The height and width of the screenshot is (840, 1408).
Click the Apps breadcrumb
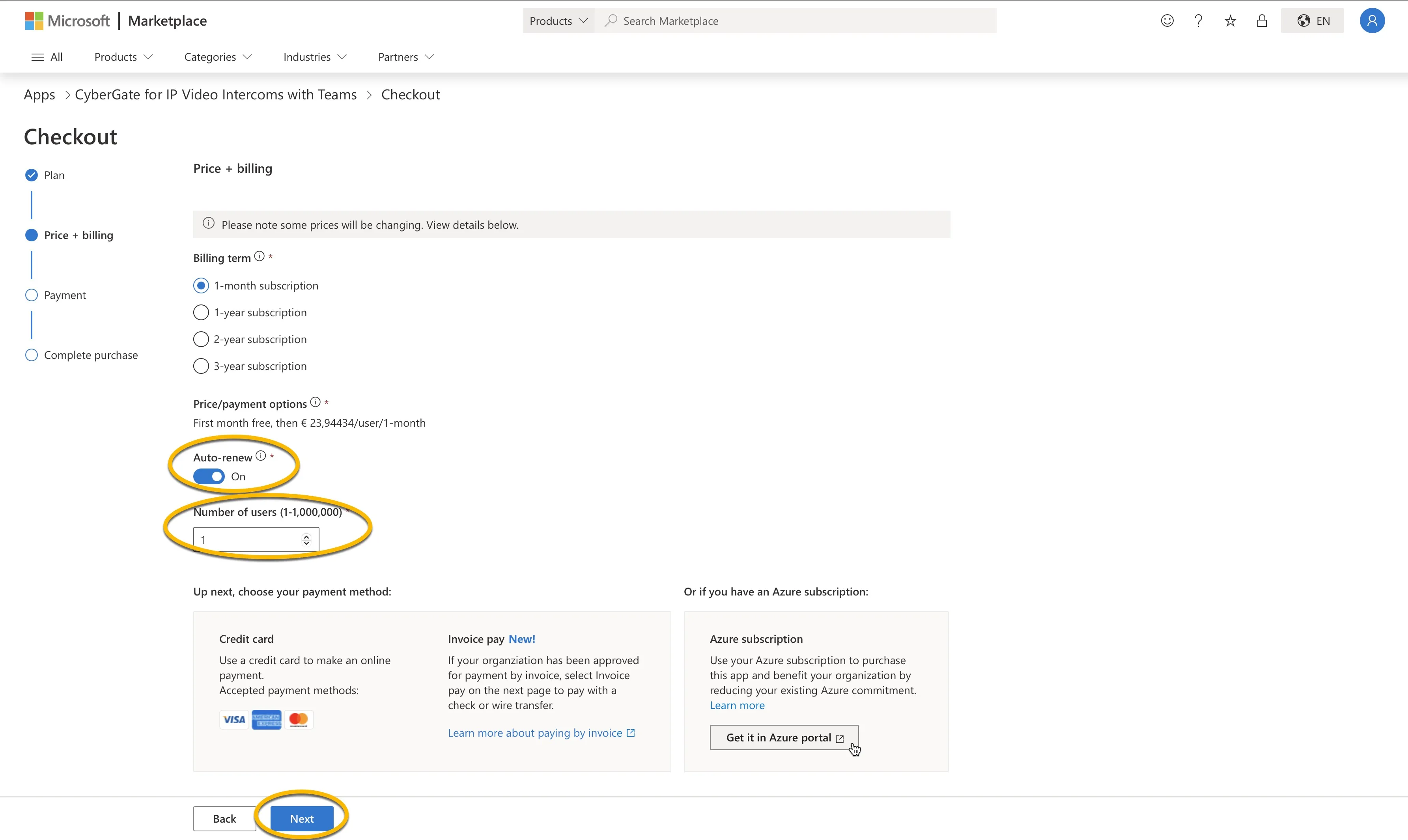pos(39,95)
